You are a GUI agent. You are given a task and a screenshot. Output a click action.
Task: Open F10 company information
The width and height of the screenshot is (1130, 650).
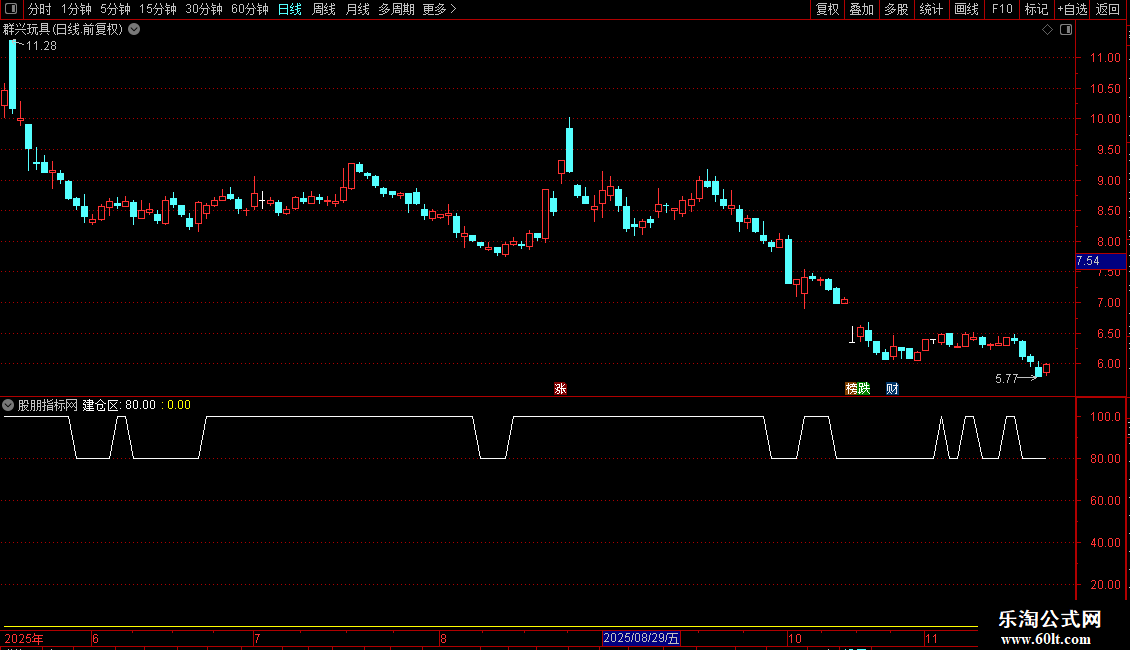tap(1002, 9)
